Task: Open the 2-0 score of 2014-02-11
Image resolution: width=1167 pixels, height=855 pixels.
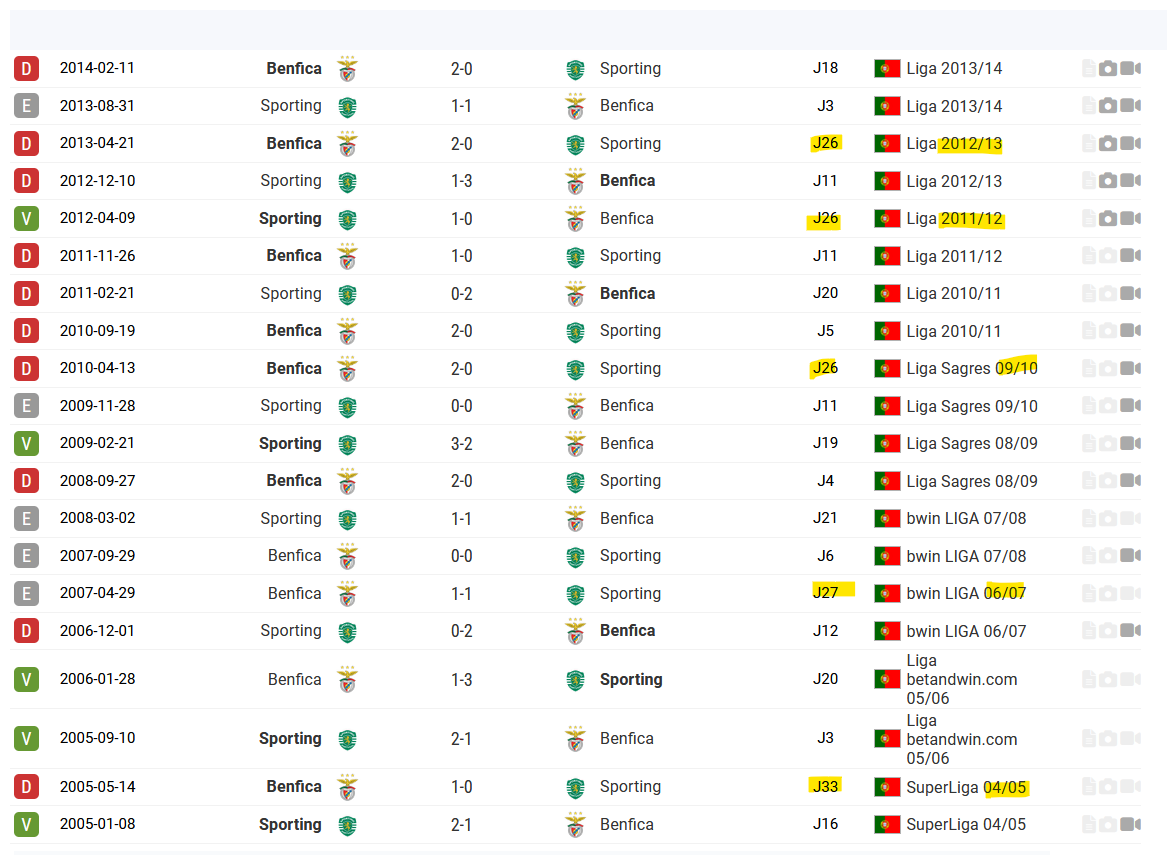Action: [x=461, y=69]
